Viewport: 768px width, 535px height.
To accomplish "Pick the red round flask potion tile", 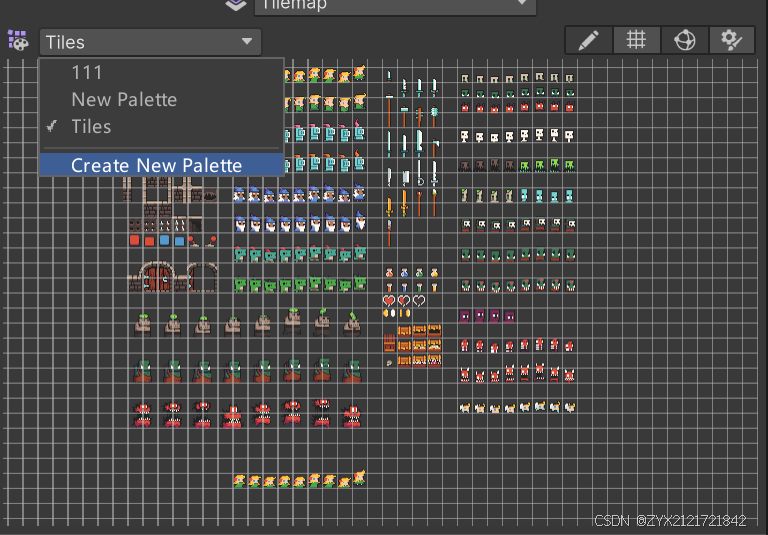I will [x=389, y=272].
